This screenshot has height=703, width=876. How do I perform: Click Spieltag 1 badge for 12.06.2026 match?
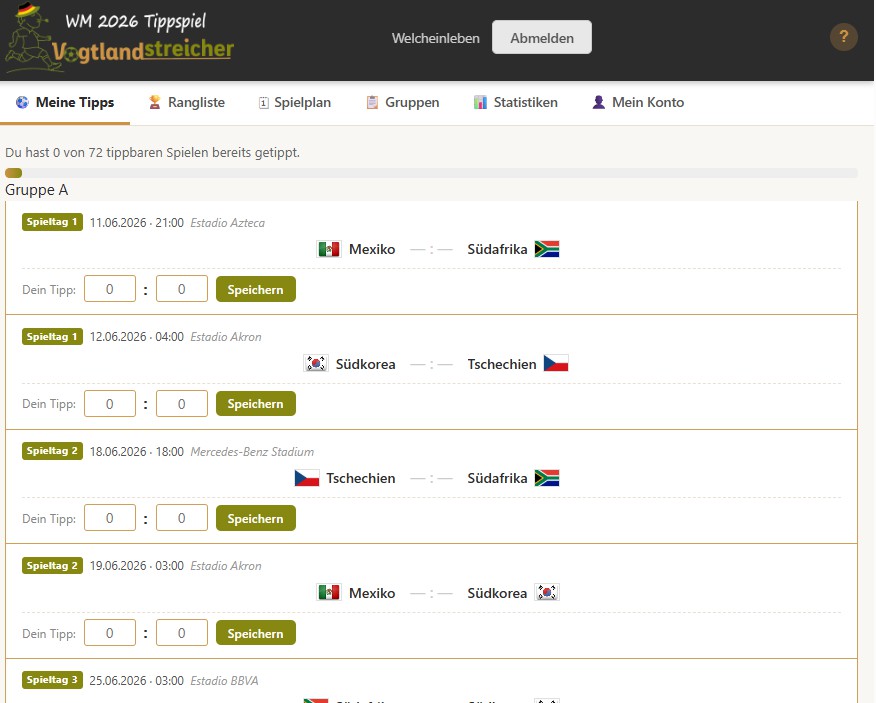click(53, 336)
